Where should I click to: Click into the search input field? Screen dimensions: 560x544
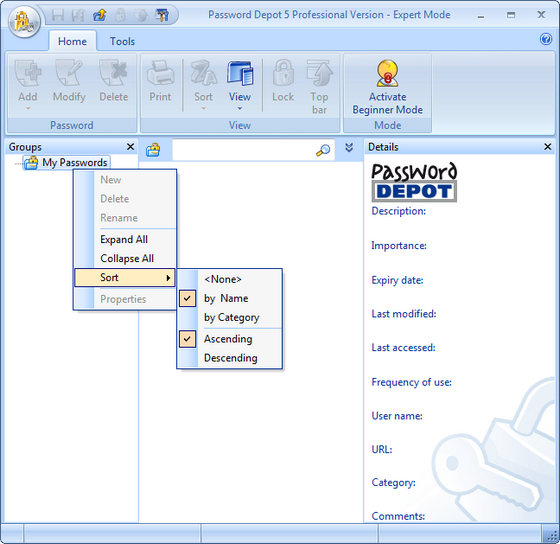(x=244, y=150)
